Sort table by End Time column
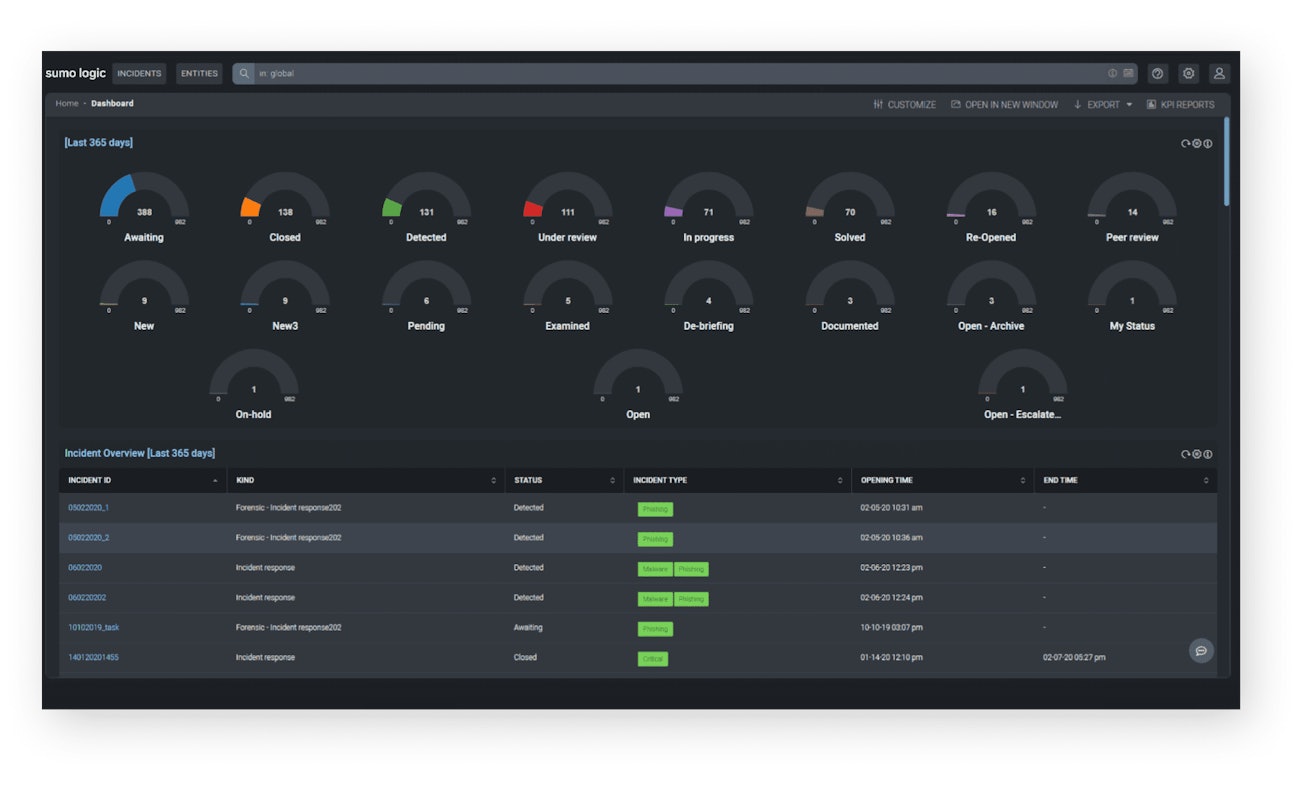1300x786 pixels. 1126,481
